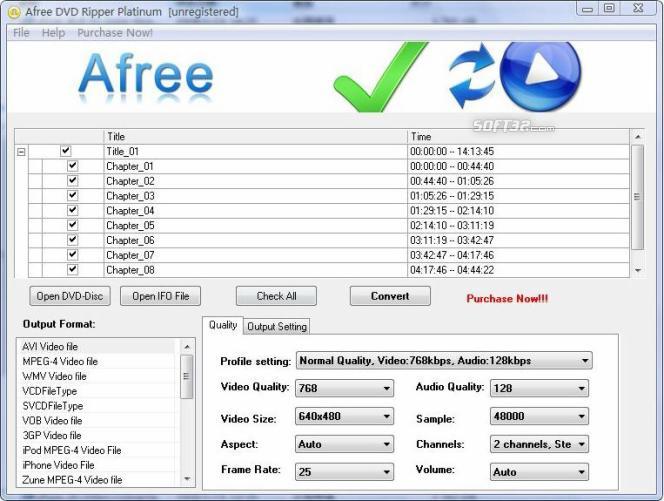Screen dimensions: 664x501
Task: Click the chapter list scrollbar thumb
Action: coord(638,197)
